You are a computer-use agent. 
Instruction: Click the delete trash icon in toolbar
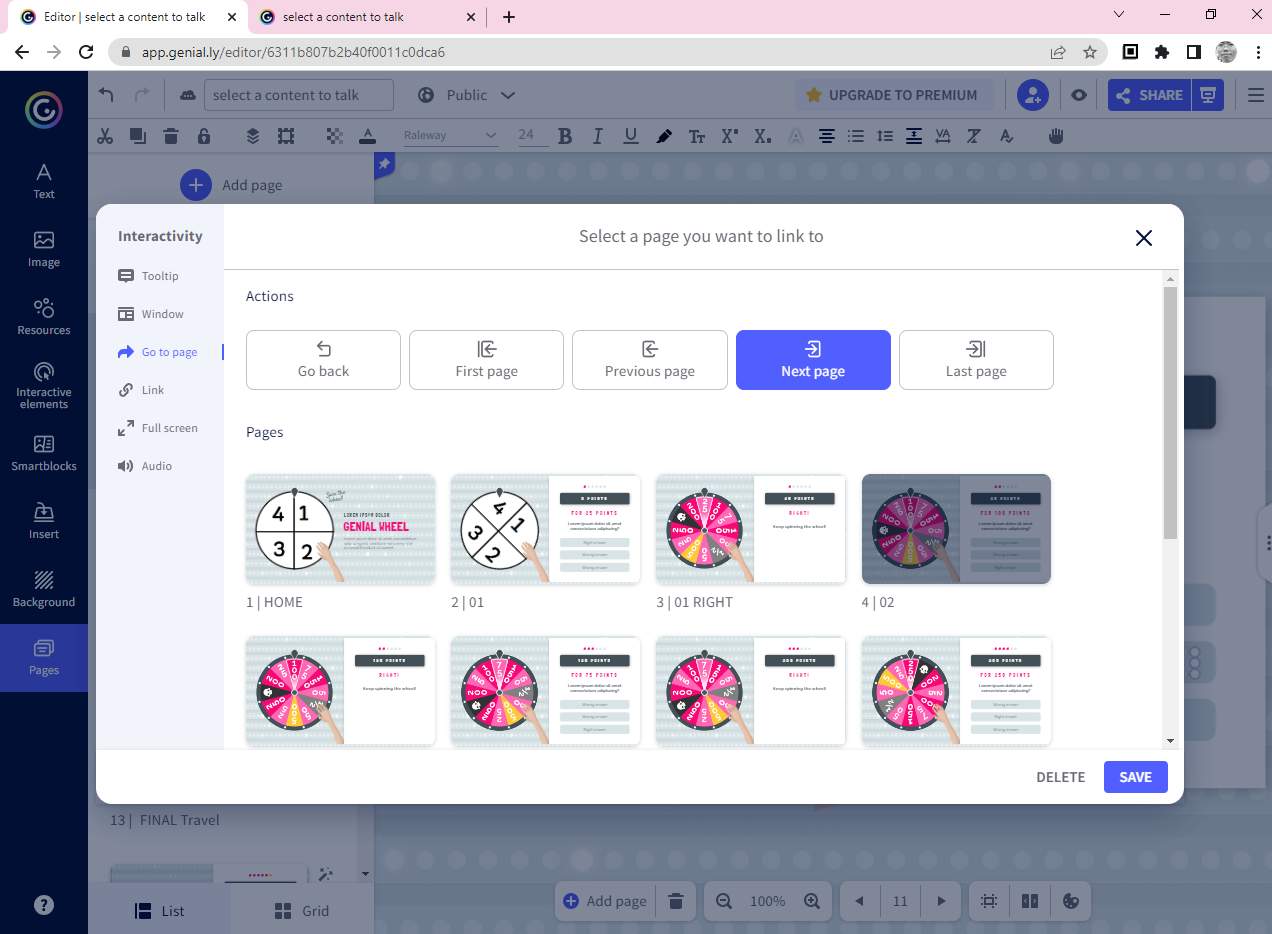coord(171,136)
